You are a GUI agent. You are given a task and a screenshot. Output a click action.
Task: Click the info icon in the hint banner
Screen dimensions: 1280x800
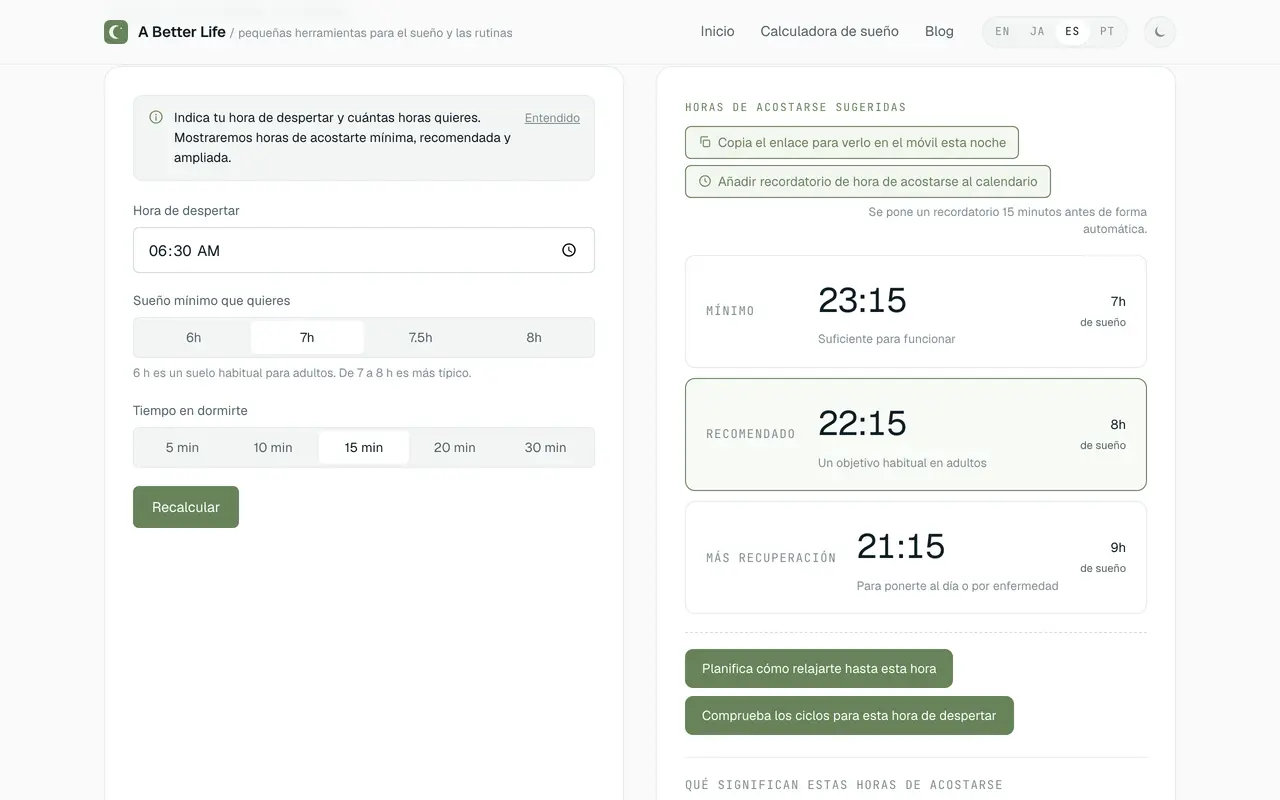[x=156, y=117]
